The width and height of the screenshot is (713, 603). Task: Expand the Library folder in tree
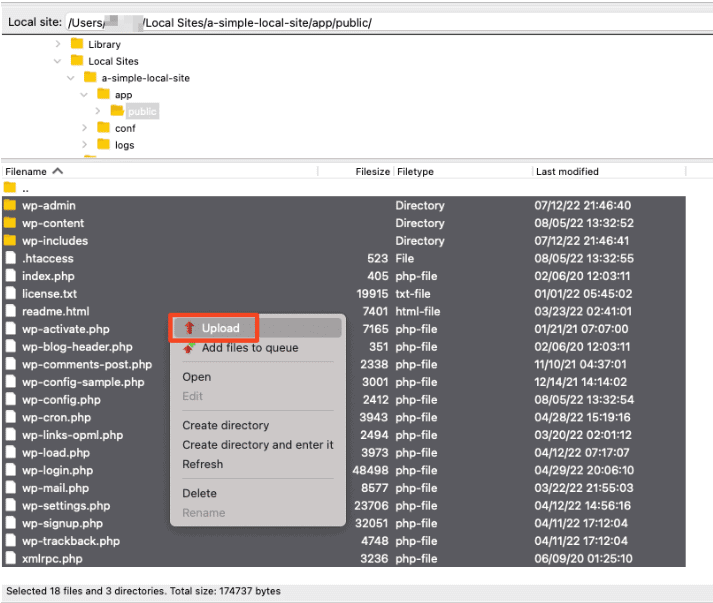(58, 44)
